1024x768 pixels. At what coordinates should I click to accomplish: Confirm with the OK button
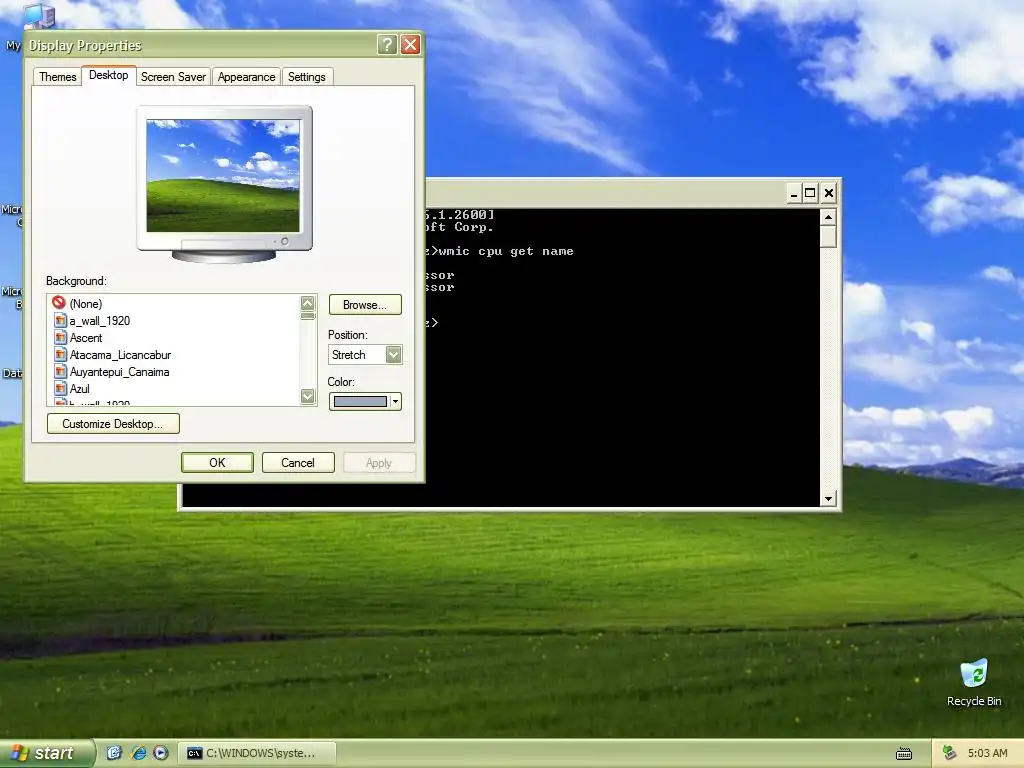coord(217,462)
